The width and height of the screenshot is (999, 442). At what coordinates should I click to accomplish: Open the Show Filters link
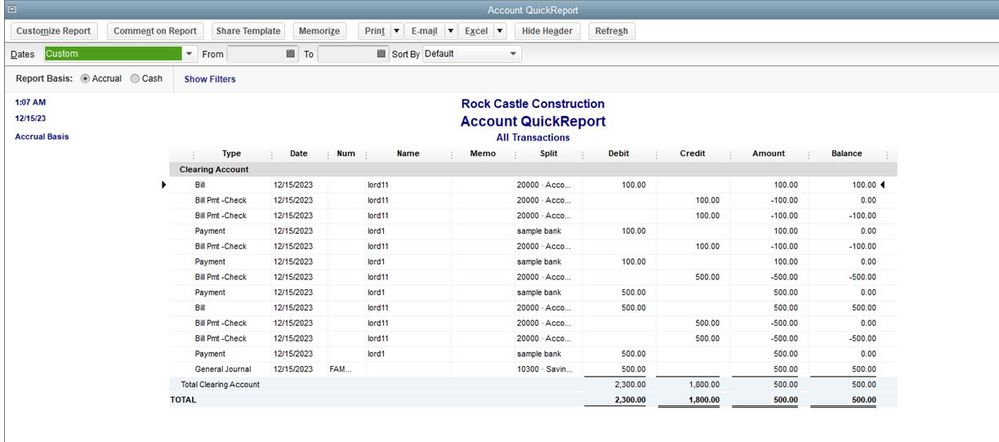(210, 80)
